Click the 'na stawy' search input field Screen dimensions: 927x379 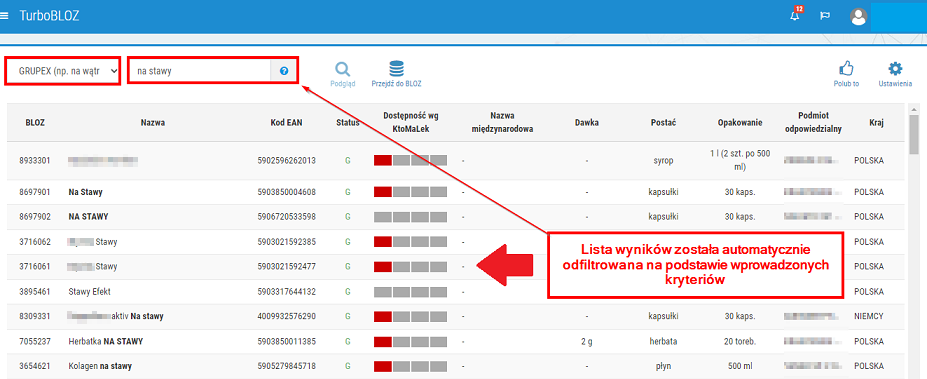[200, 71]
